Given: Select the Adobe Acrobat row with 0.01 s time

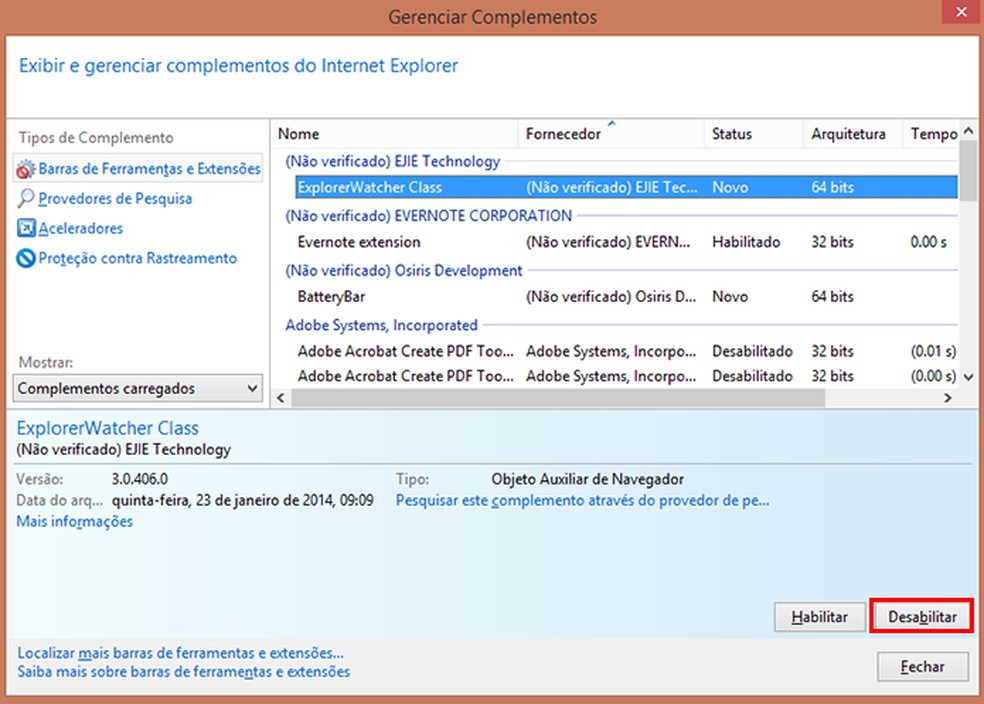Looking at the screenshot, I should pos(626,351).
